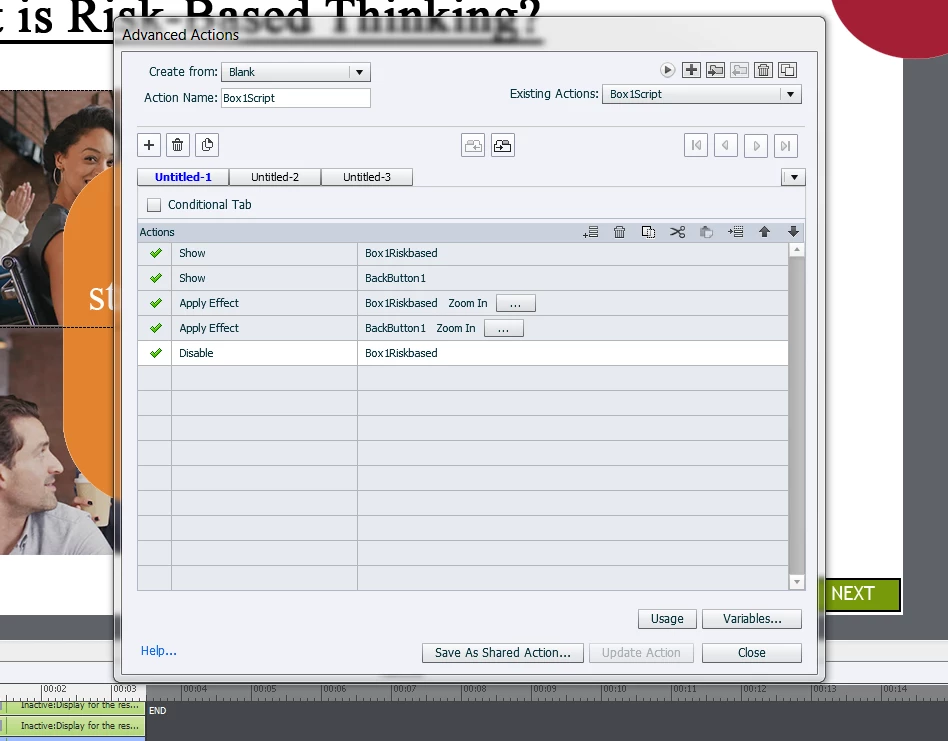Copy the selected row in the Actions list

648,232
